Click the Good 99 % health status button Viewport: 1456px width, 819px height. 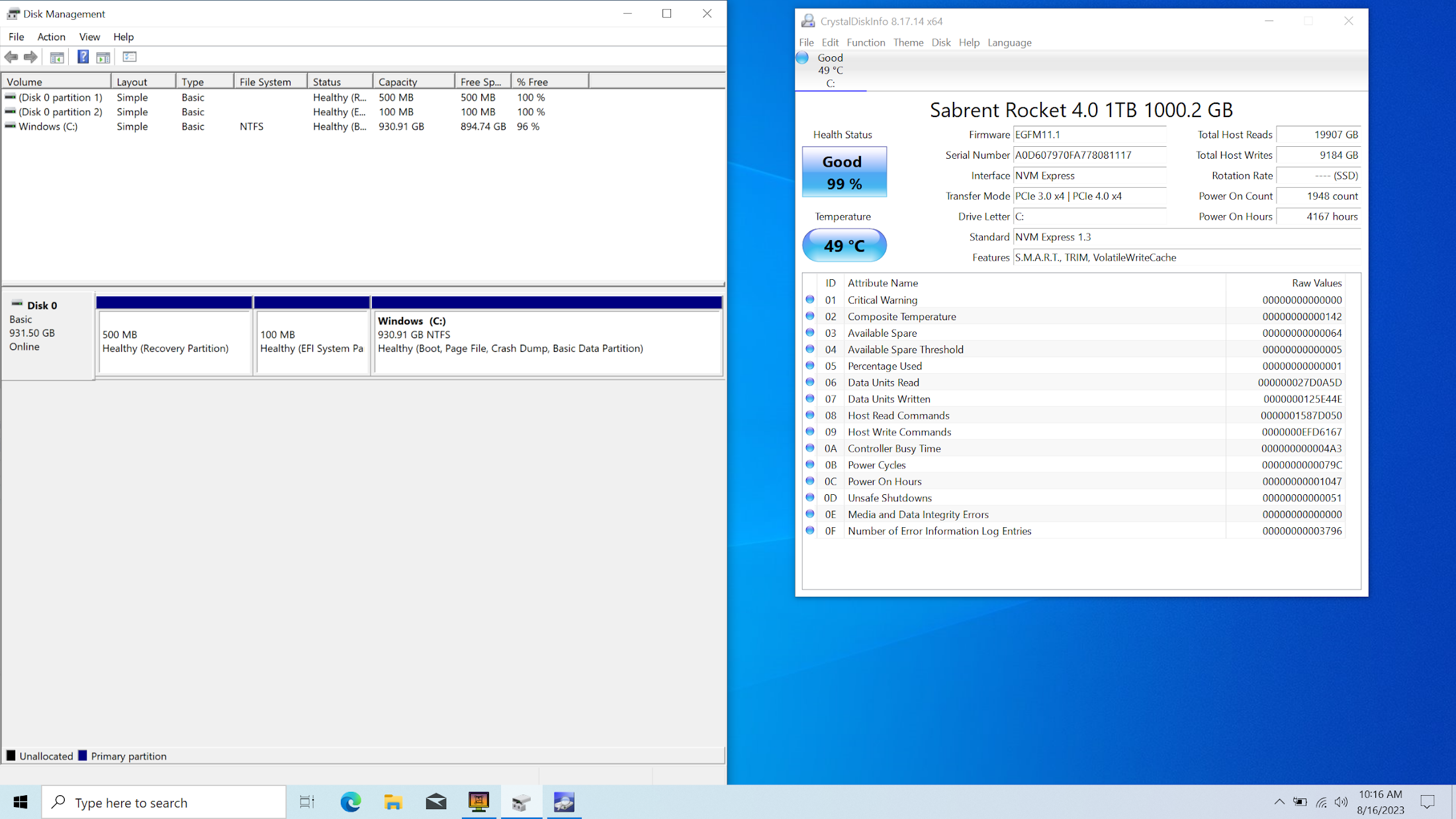(x=844, y=172)
